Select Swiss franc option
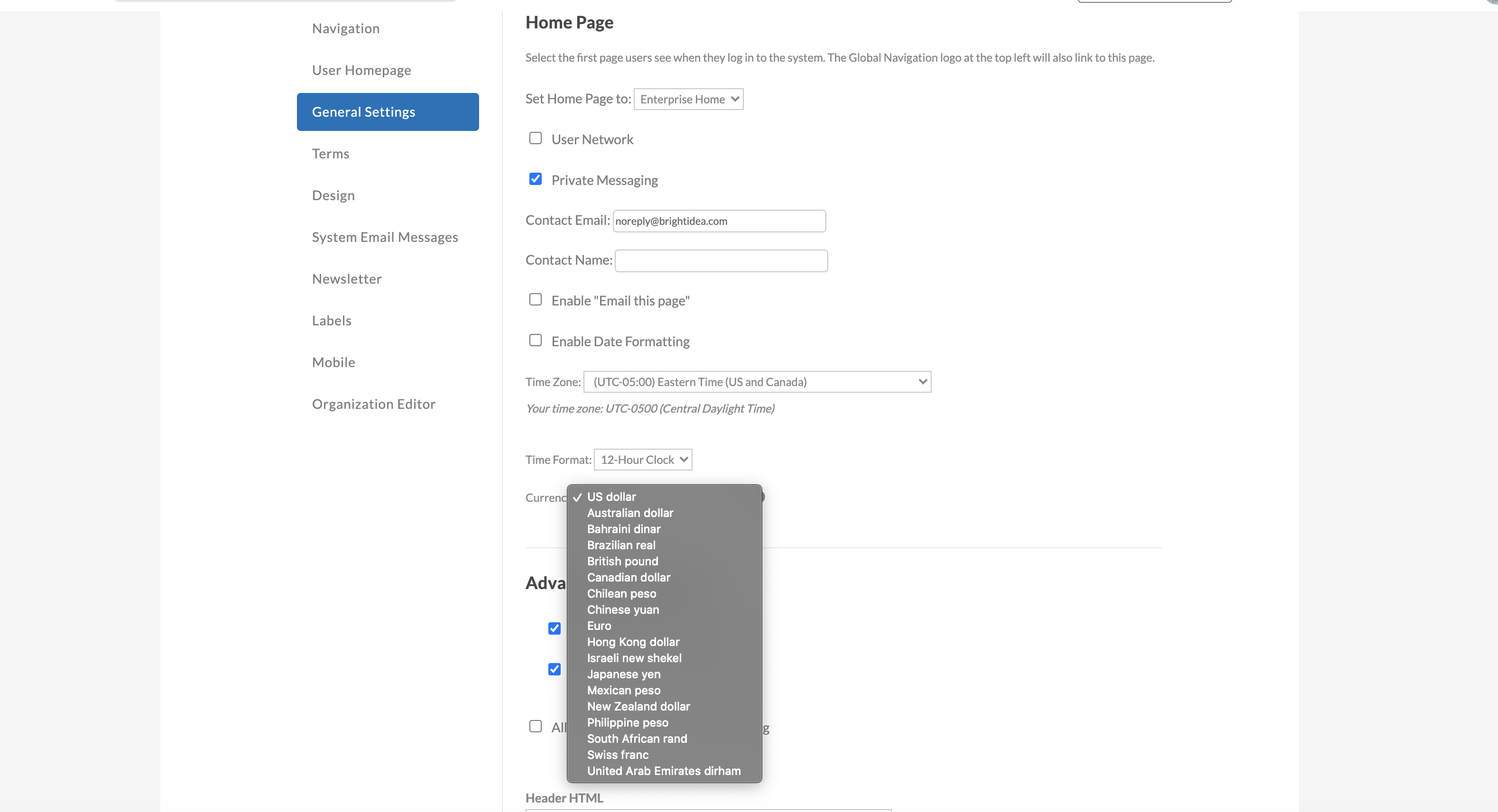 664,755
